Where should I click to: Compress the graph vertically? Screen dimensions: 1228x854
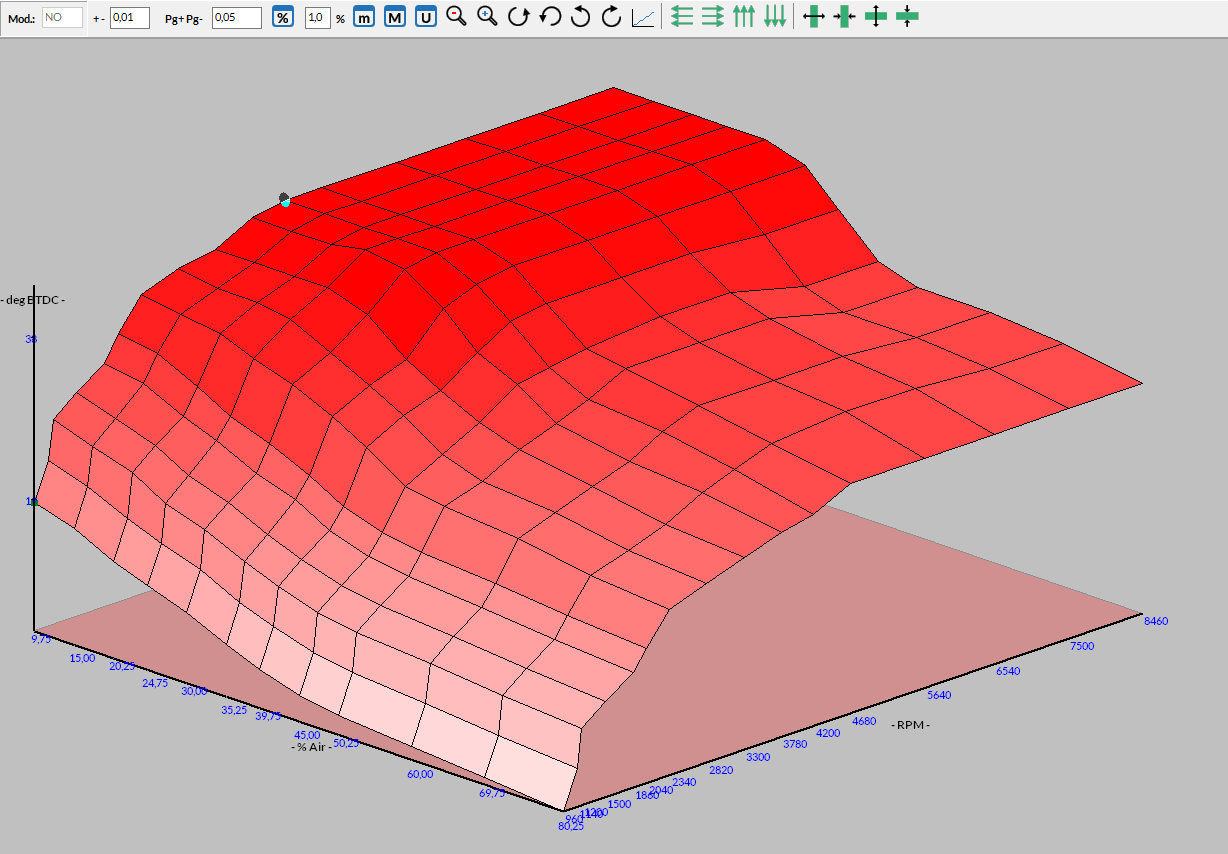(x=907, y=17)
